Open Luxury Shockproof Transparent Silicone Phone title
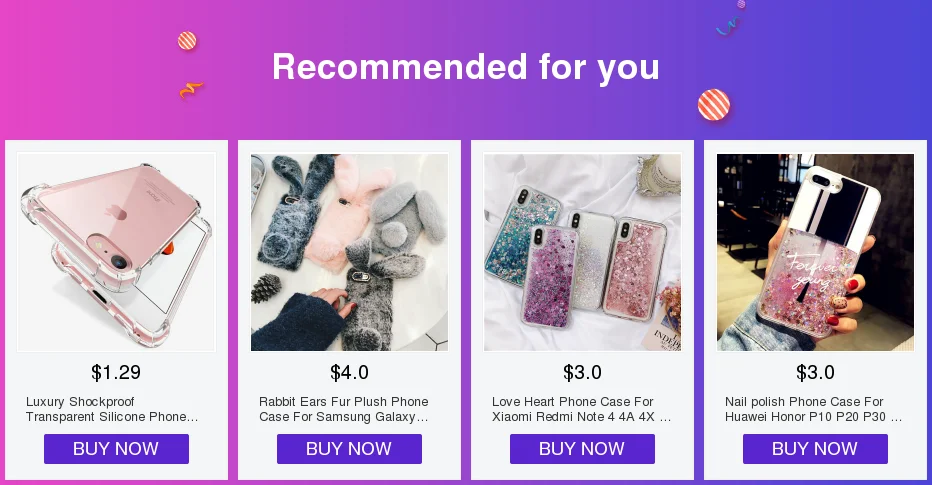The height and width of the screenshot is (485, 932). pos(112,409)
